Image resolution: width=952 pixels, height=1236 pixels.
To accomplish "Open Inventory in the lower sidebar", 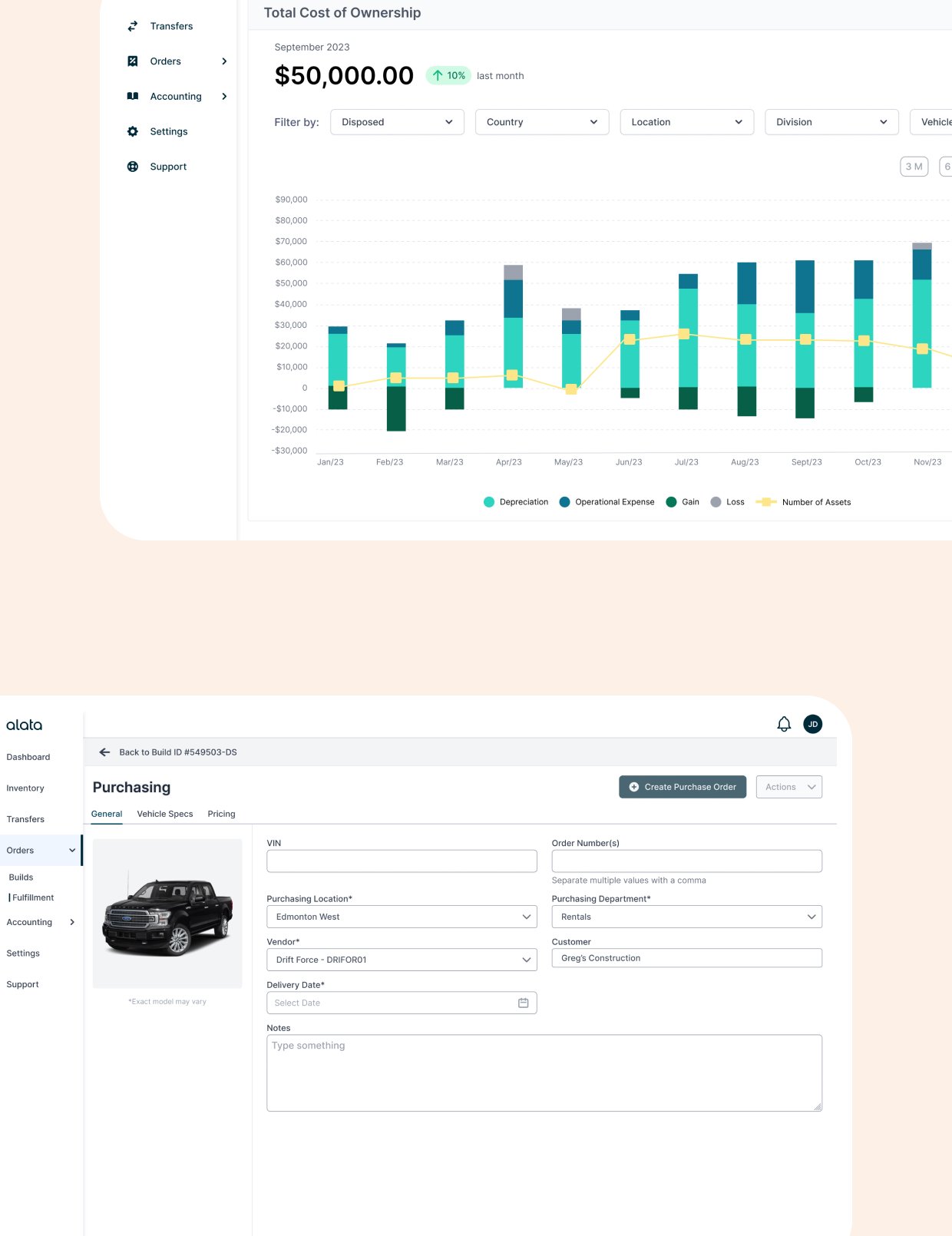I will point(25,788).
